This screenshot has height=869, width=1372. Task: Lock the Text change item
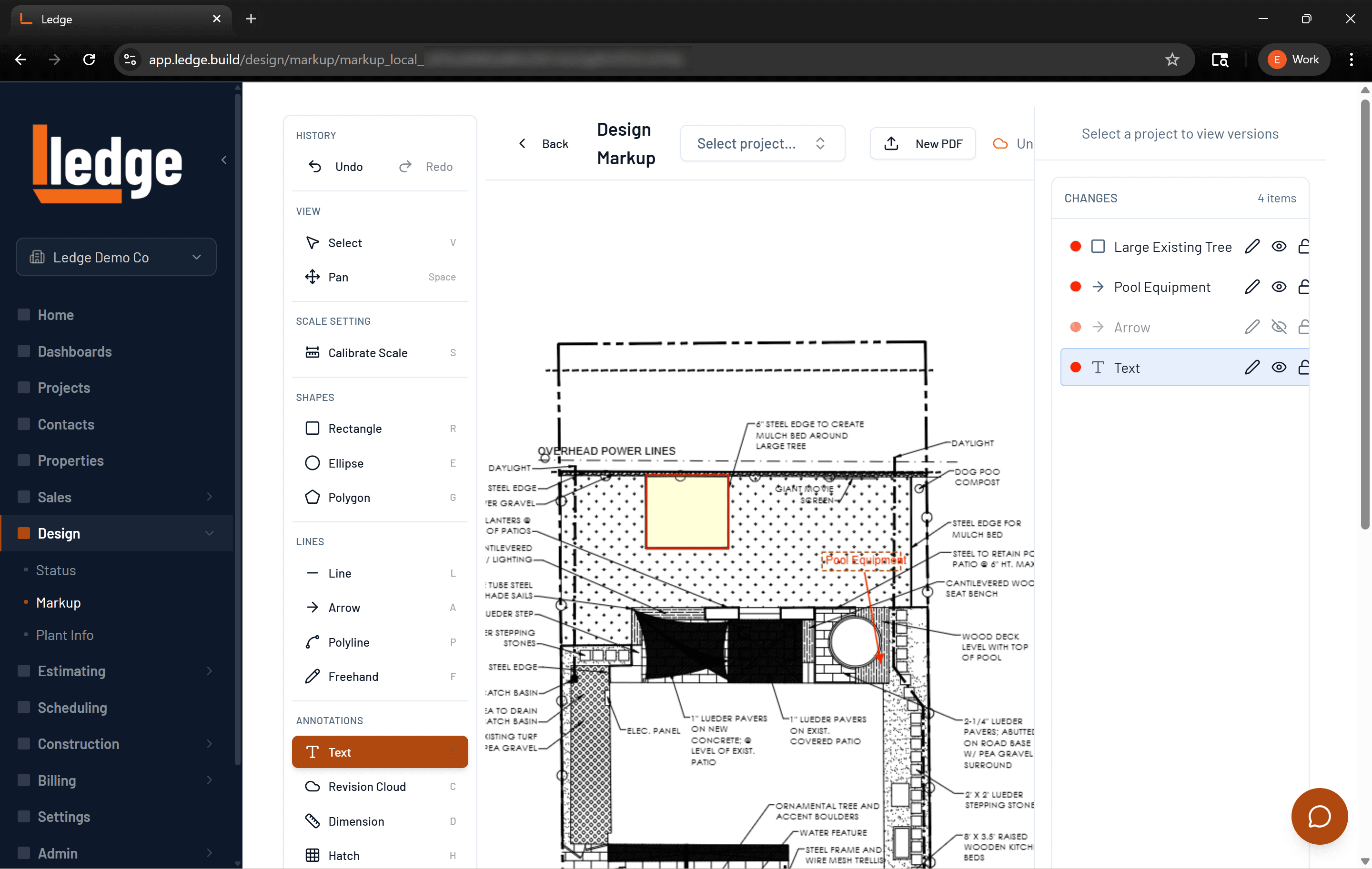click(1303, 367)
